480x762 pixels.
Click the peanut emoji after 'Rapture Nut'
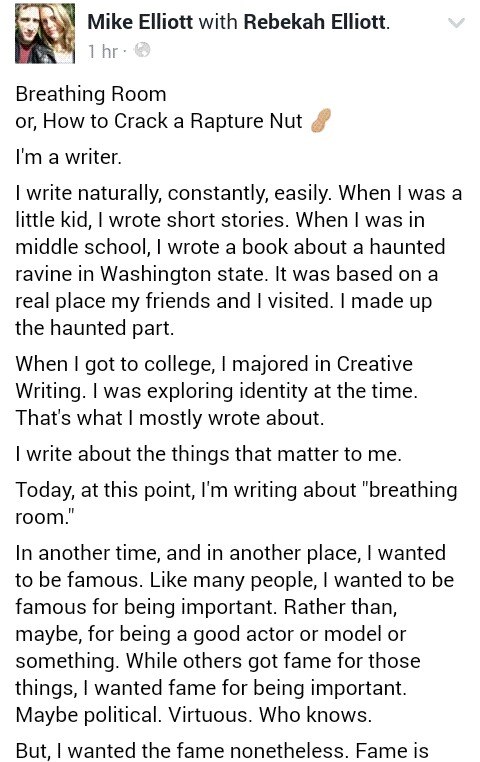coord(320,121)
